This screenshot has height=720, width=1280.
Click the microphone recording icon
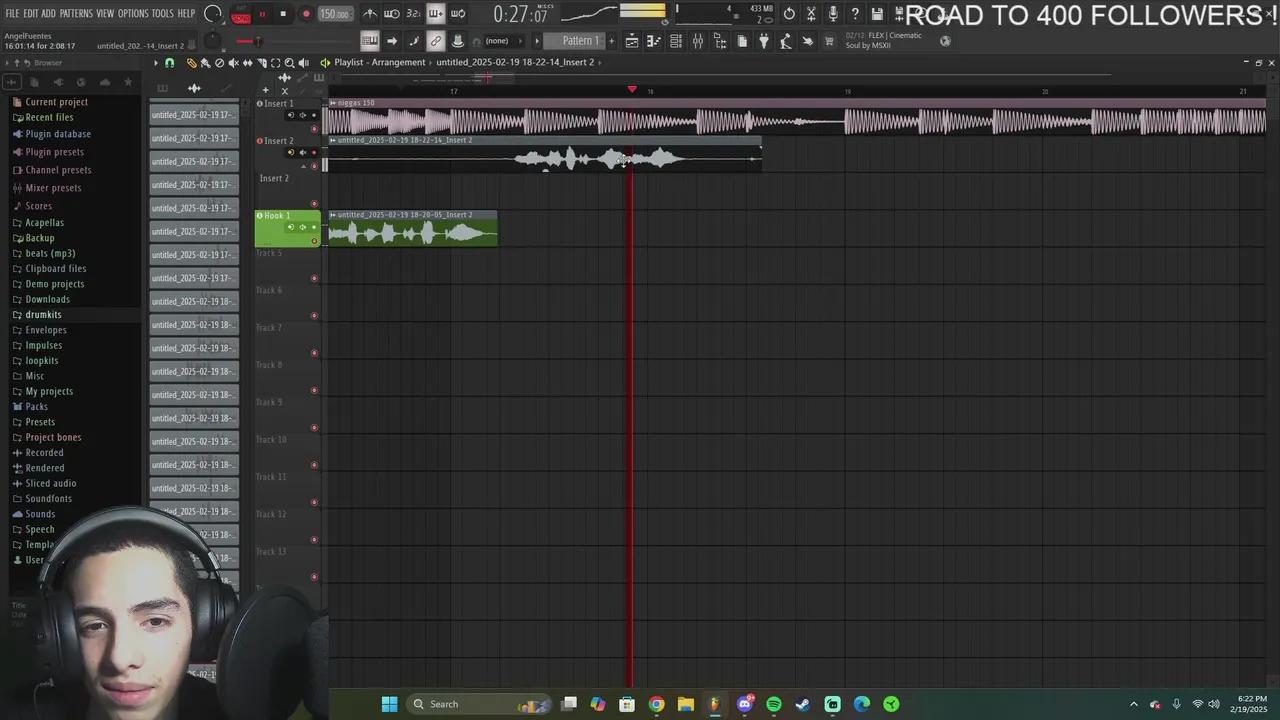[833, 14]
